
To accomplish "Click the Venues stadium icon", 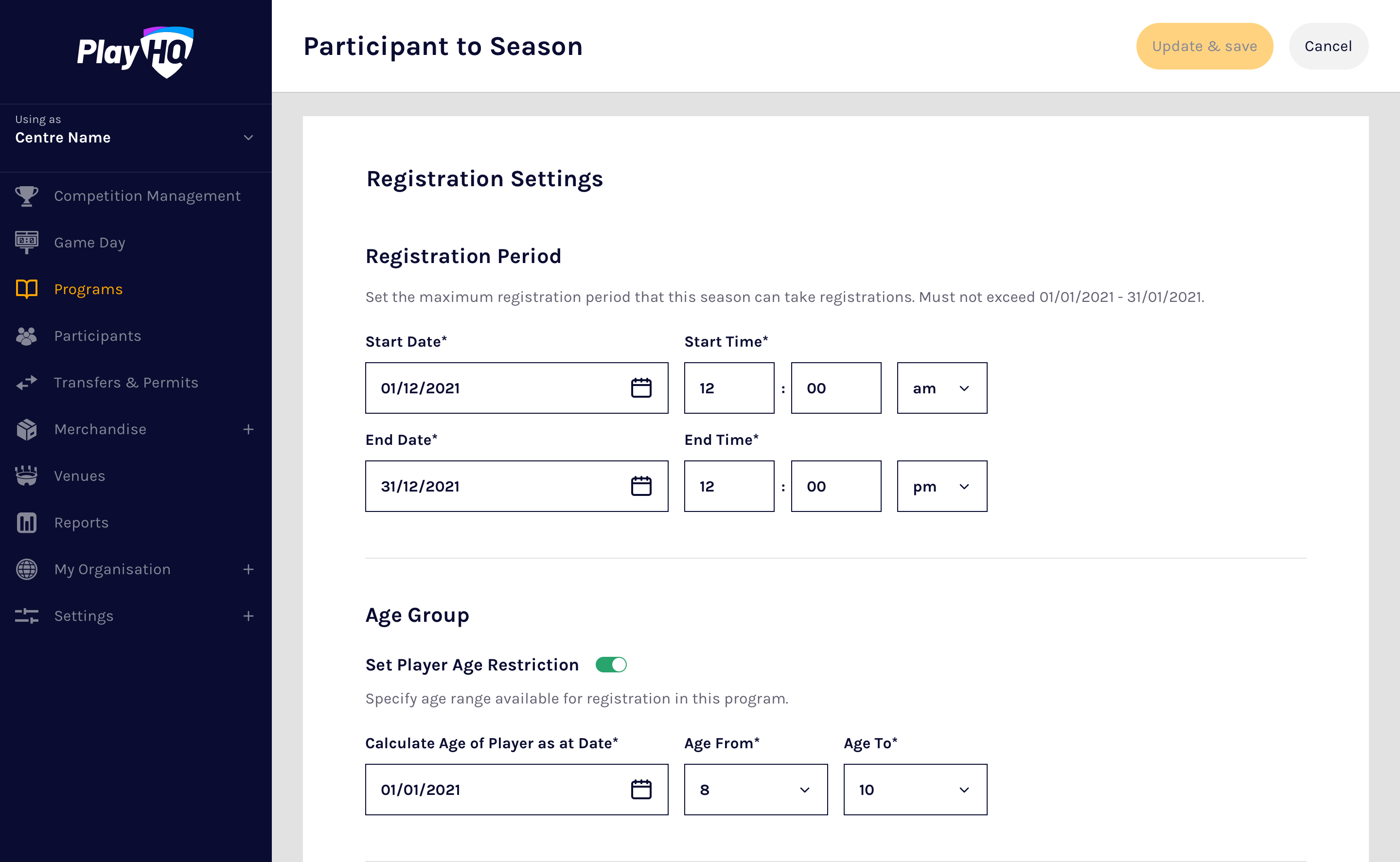I will point(26,476).
